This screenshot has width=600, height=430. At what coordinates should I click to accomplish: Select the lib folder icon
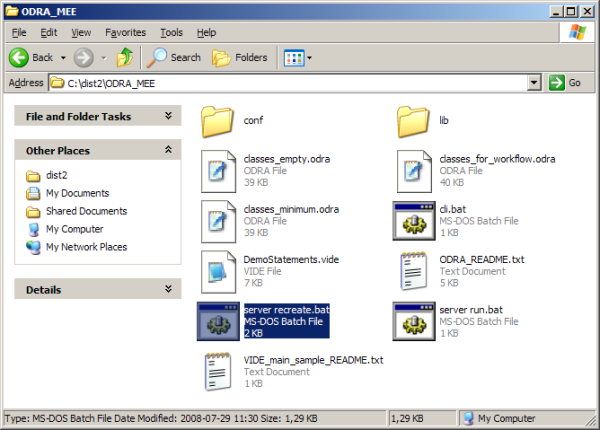pos(413,122)
